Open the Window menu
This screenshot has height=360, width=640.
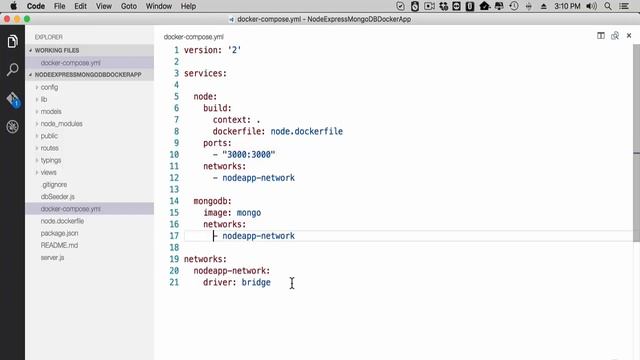coord(159,6)
